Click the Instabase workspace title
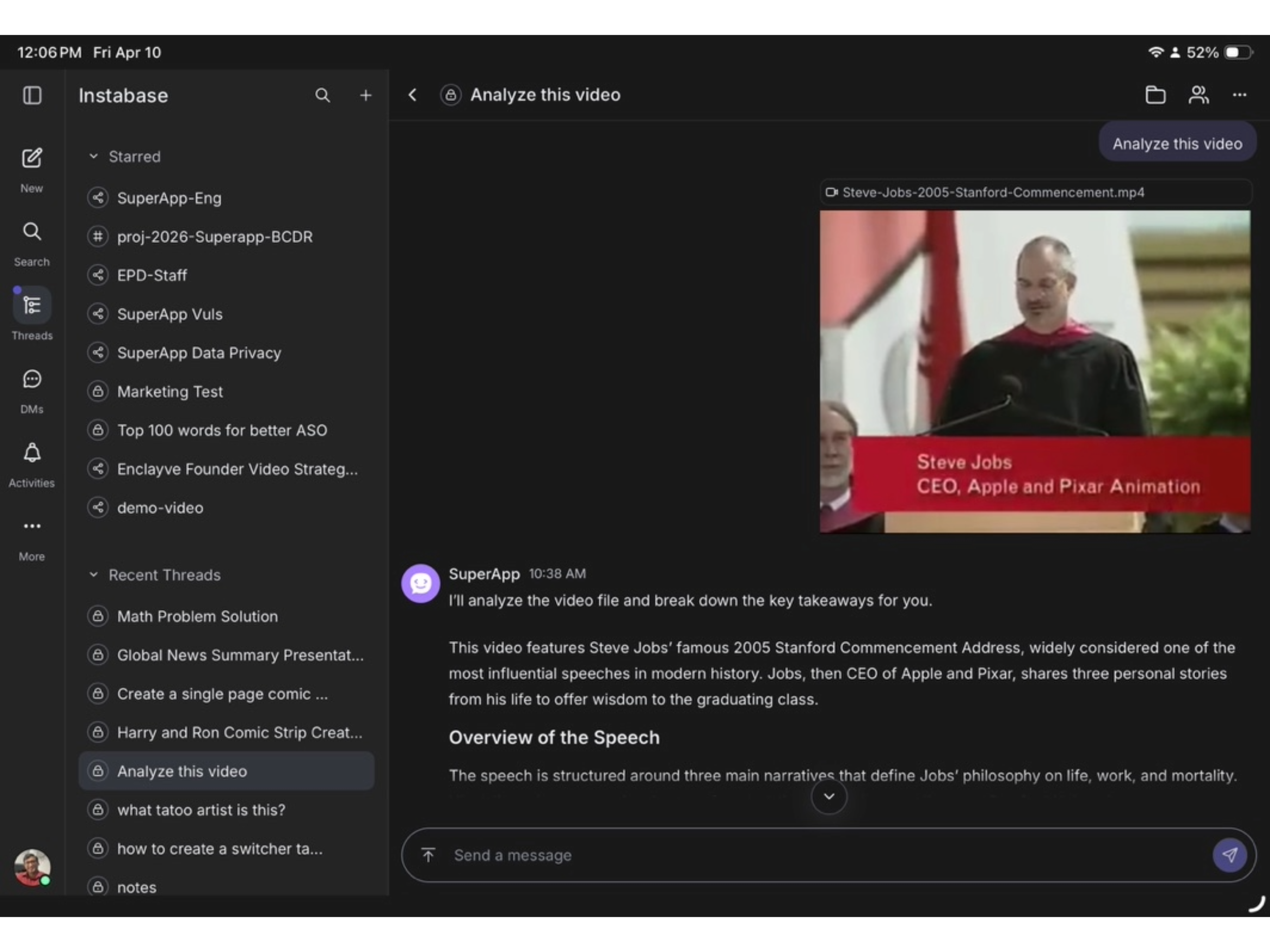 click(124, 95)
